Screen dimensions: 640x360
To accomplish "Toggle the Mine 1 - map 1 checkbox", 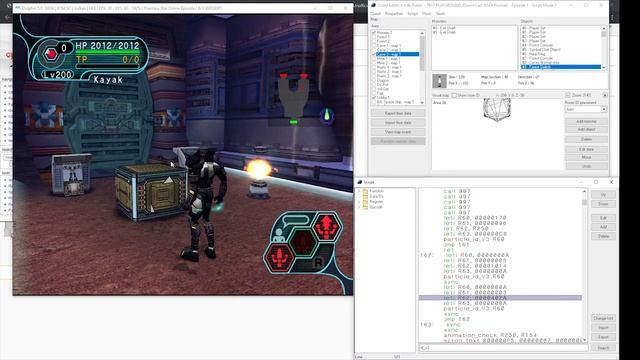I will click(x=373, y=59).
